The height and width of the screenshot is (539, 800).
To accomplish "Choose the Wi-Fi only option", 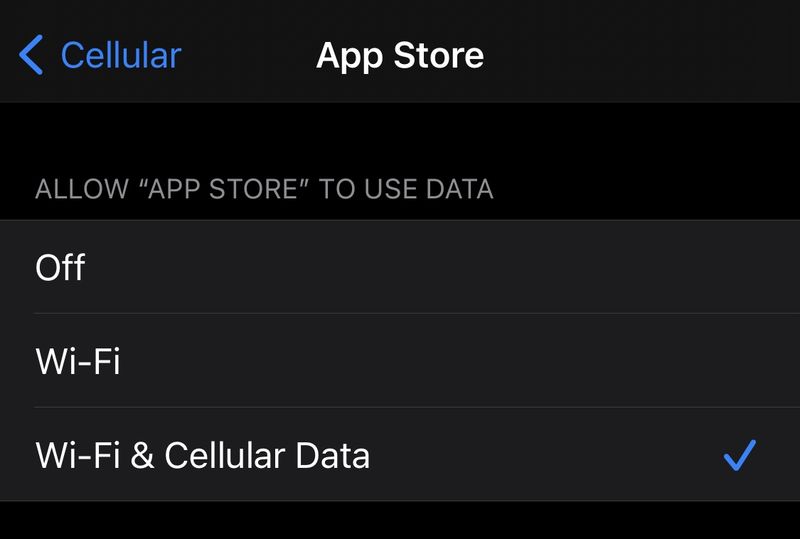I will [x=400, y=361].
